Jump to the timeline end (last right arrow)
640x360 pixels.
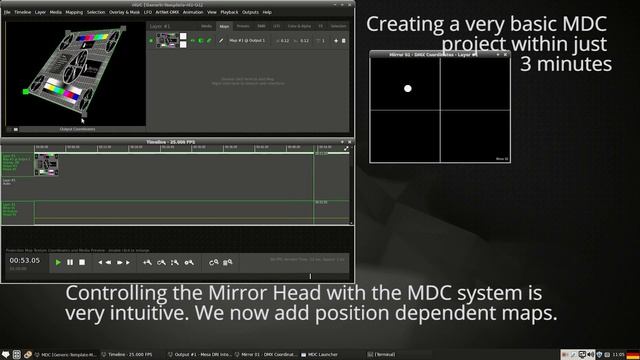[128, 262]
